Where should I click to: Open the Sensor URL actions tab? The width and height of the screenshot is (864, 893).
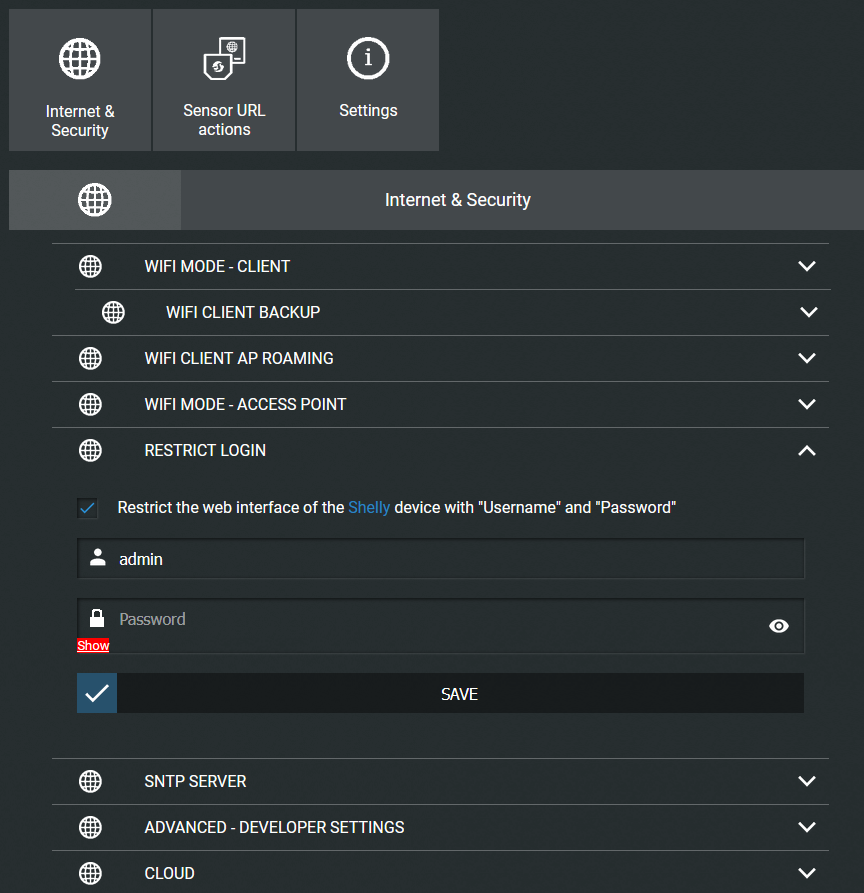point(224,80)
